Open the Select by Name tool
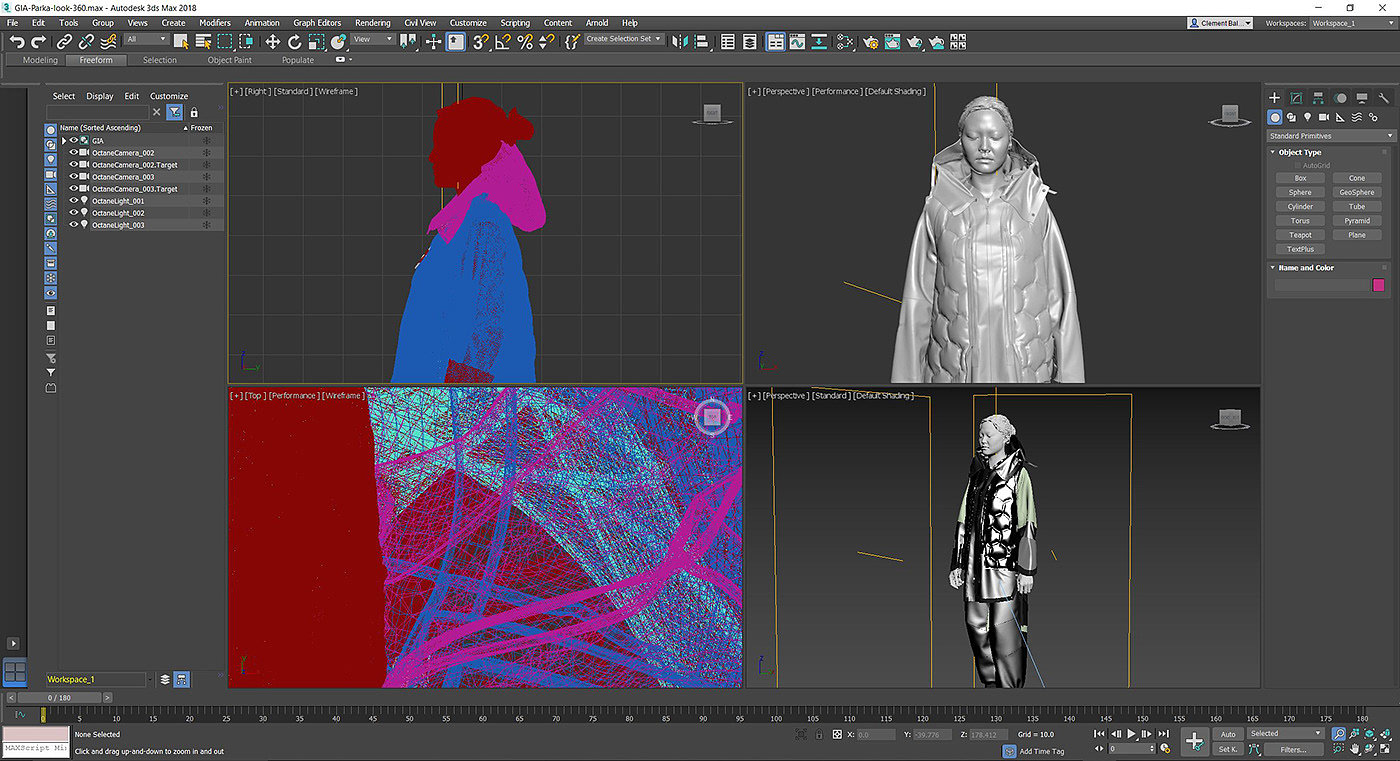The width and height of the screenshot is (1400, 761). 203,42
